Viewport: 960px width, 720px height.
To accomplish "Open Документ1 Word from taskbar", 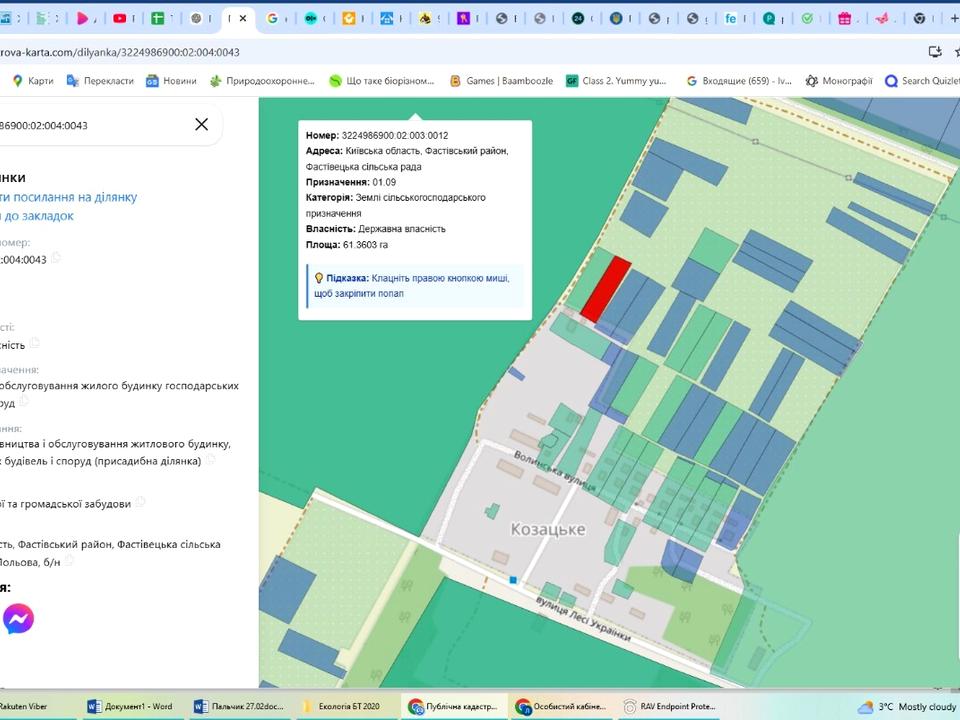I will click(130, 706).
